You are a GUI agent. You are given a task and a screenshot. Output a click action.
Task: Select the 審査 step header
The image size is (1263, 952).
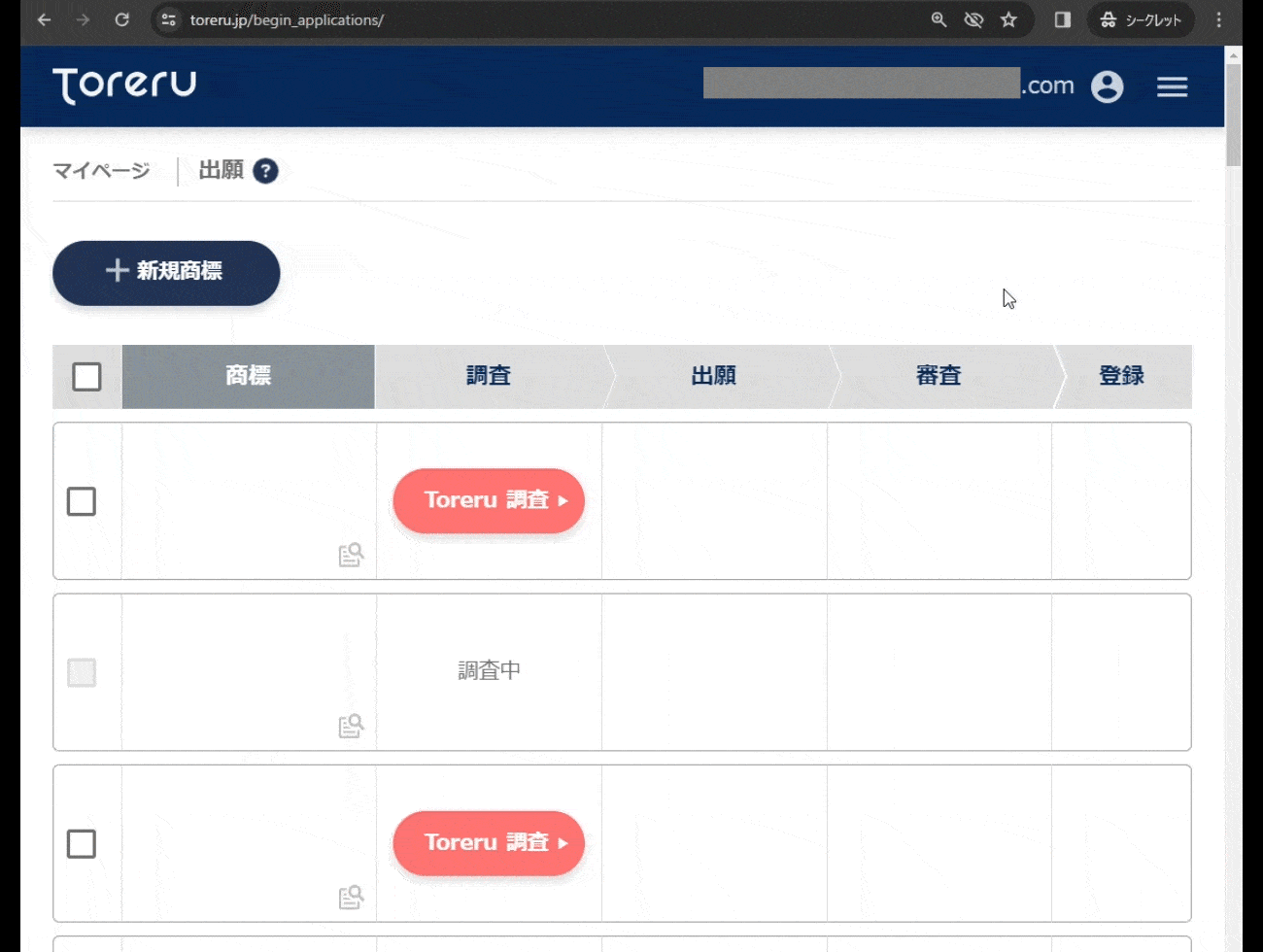tap(939, 376)
